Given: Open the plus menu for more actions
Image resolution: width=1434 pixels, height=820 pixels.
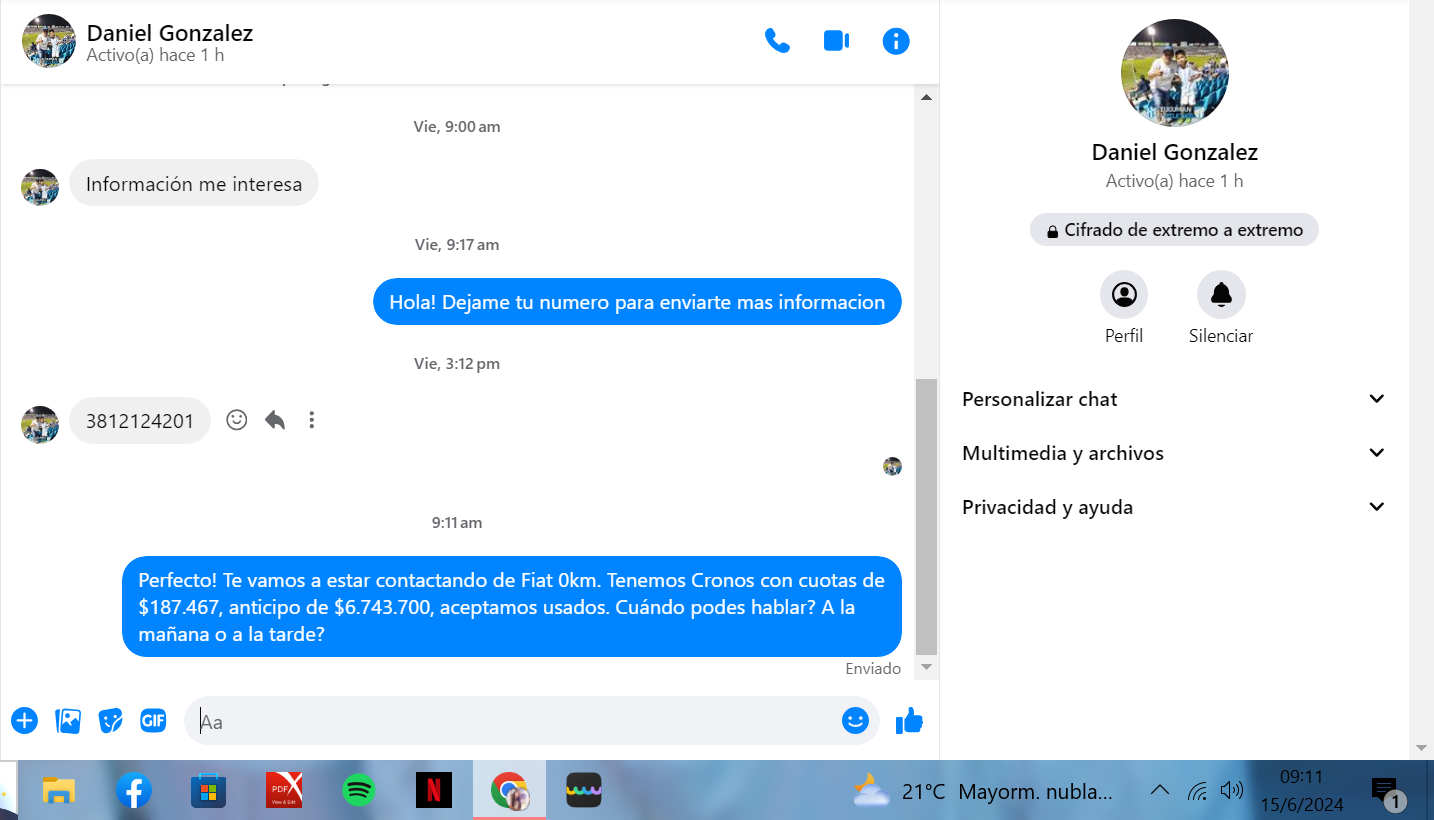Looking at the screenshot, I should pos(24,720).
